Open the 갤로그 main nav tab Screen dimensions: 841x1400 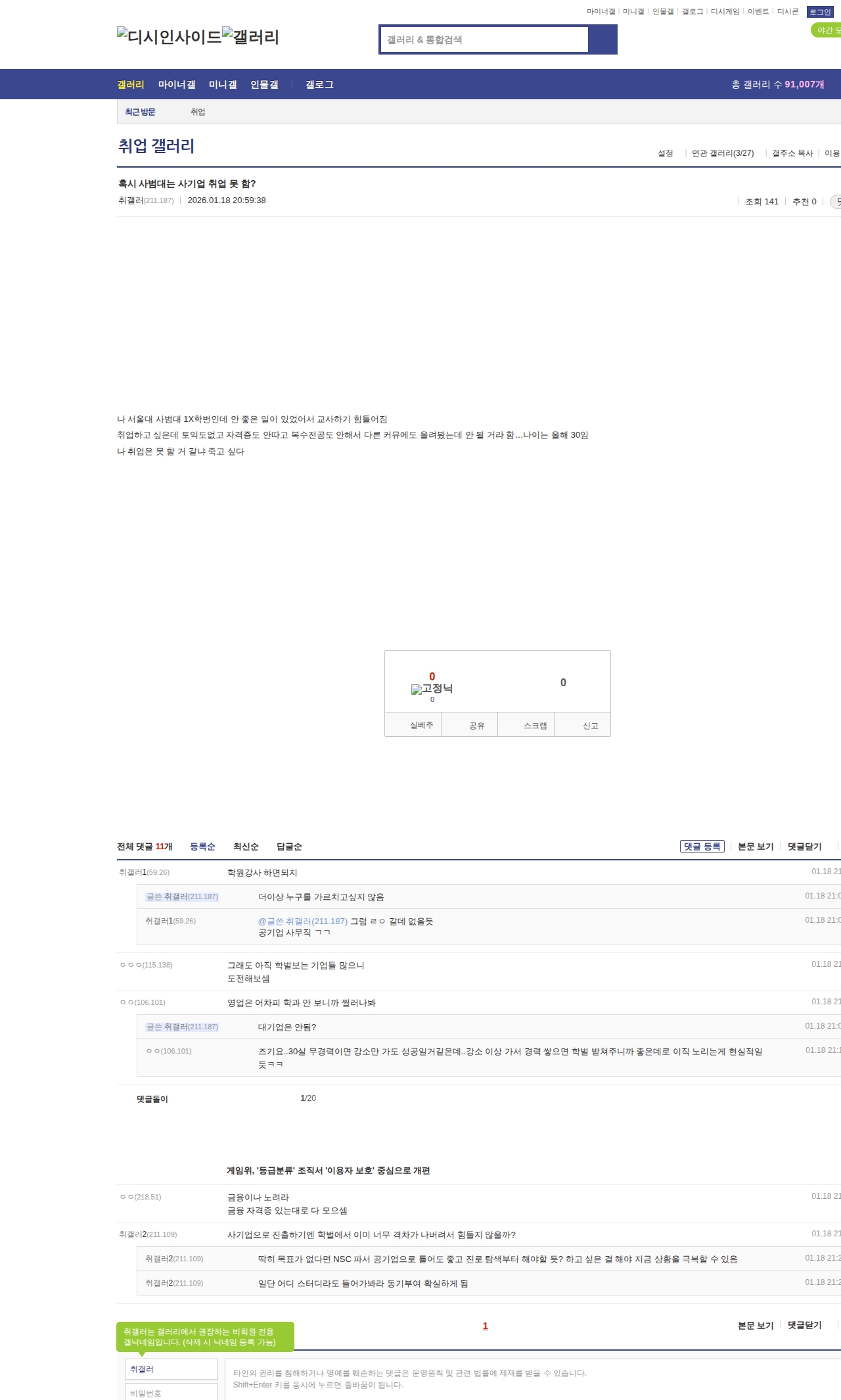[x=319, y=84]
